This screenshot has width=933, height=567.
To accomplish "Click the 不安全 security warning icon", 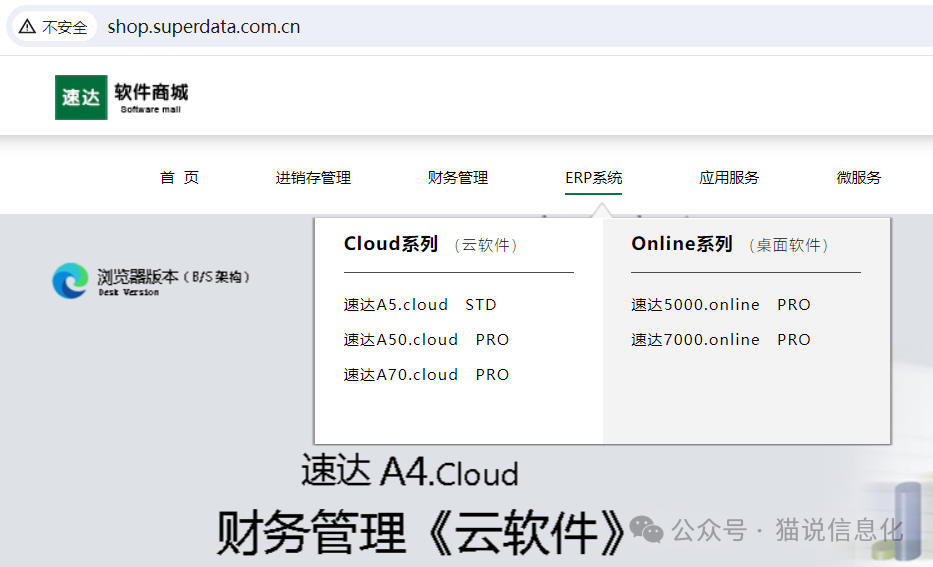I will click(27, 26).
